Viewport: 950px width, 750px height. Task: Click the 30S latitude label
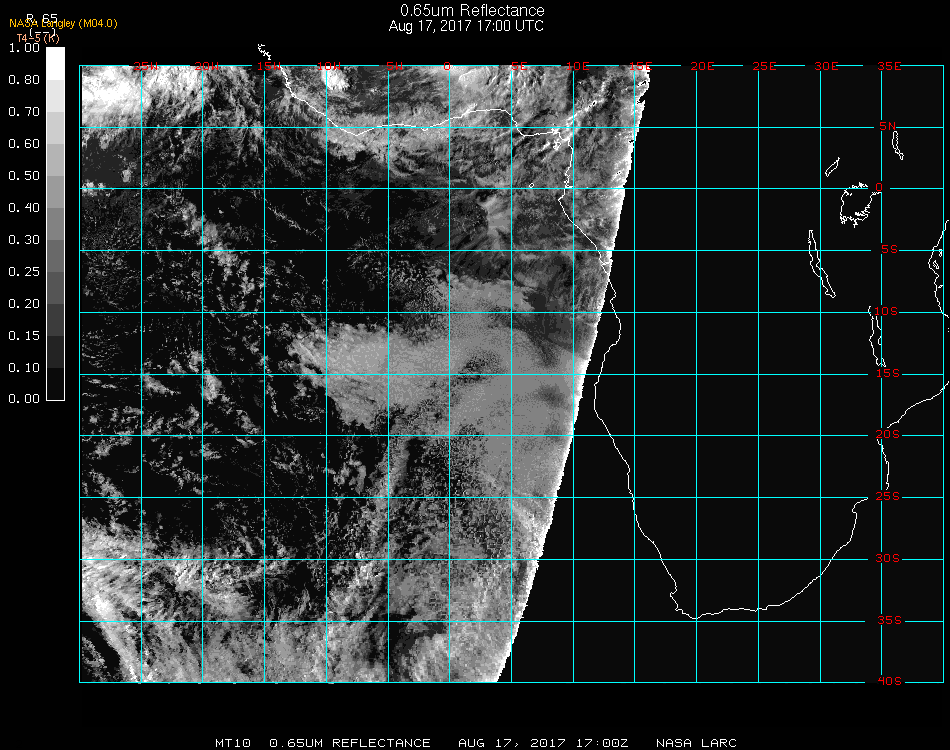(888, 559)
